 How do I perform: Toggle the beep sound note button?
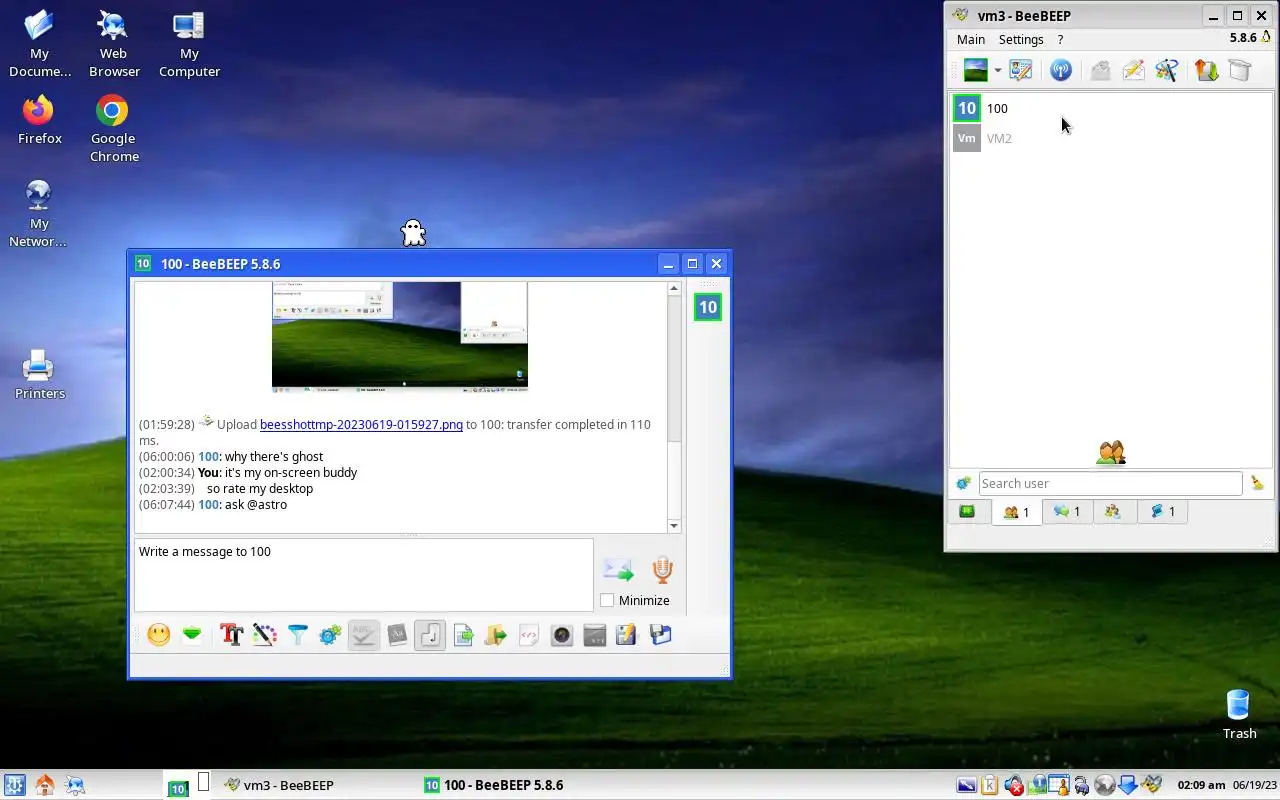point(430,635)
